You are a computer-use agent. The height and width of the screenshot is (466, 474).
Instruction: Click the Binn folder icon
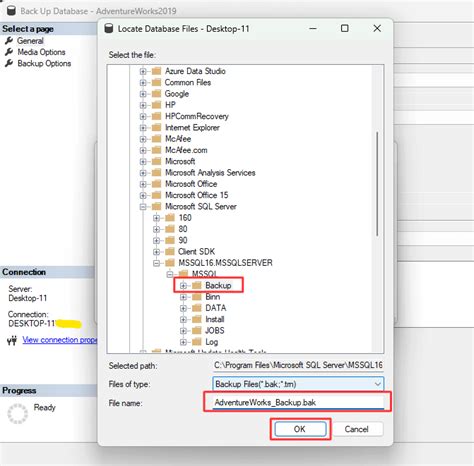(197, 297)
